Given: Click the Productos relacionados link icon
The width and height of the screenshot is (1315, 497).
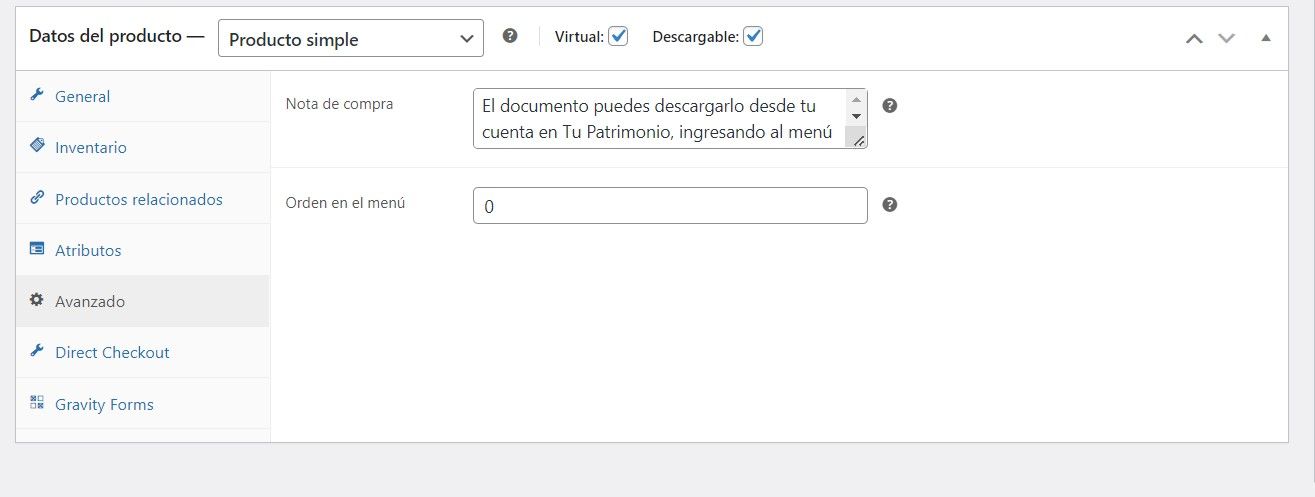Looking at the screenshot, I should click(37, 198).
